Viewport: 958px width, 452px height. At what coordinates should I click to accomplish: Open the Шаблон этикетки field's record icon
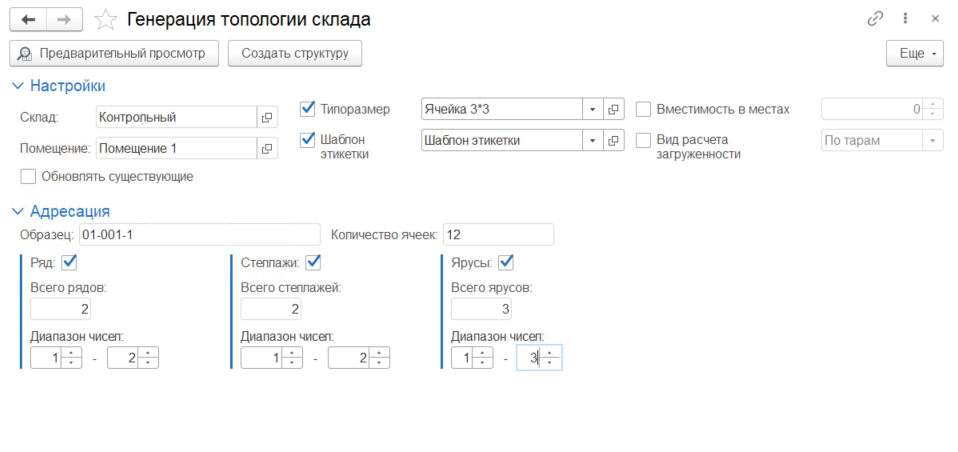coord(614,140)
